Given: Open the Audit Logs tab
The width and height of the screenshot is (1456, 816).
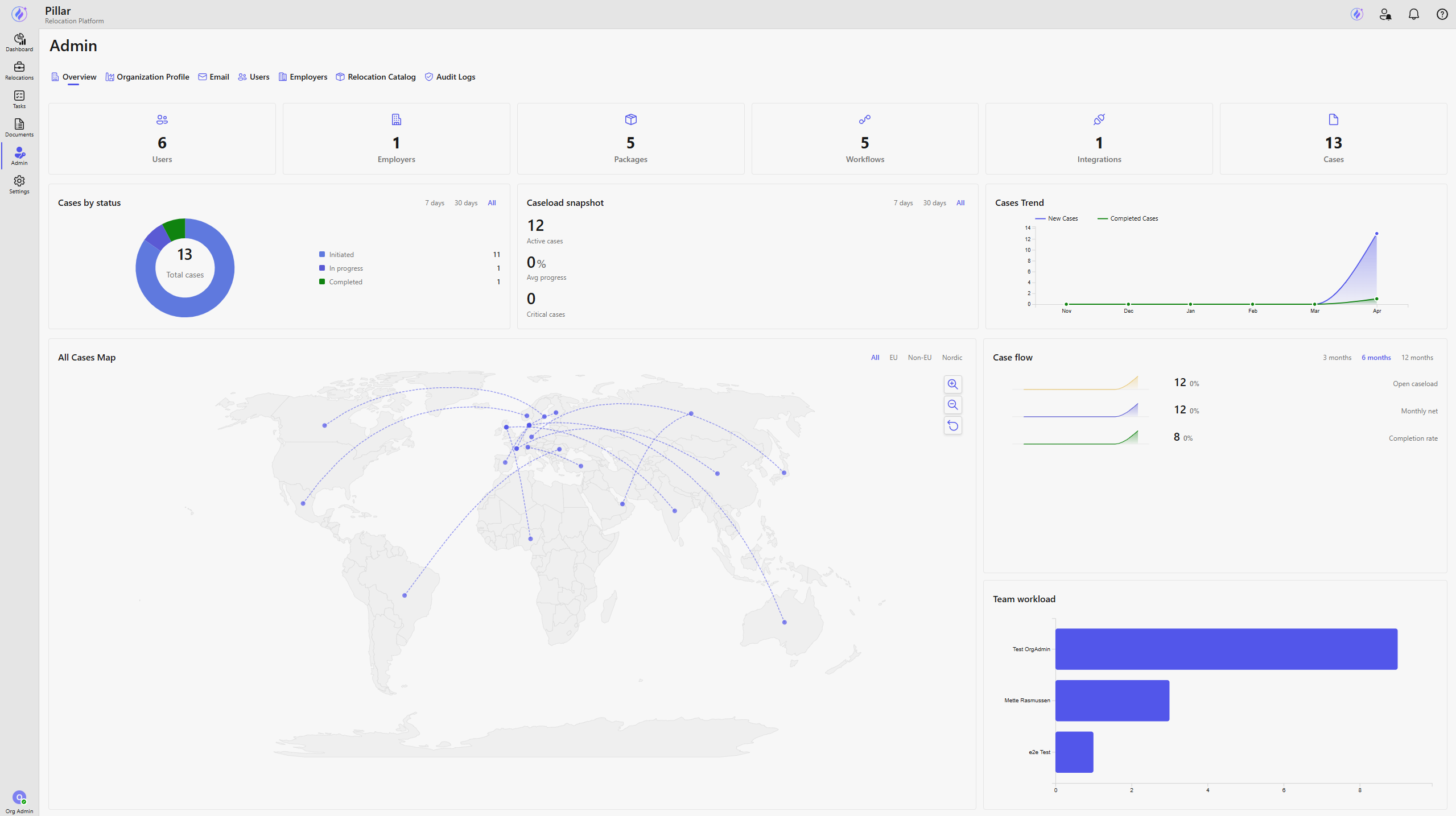Looking at the screenshot, I should pos(450,77).
